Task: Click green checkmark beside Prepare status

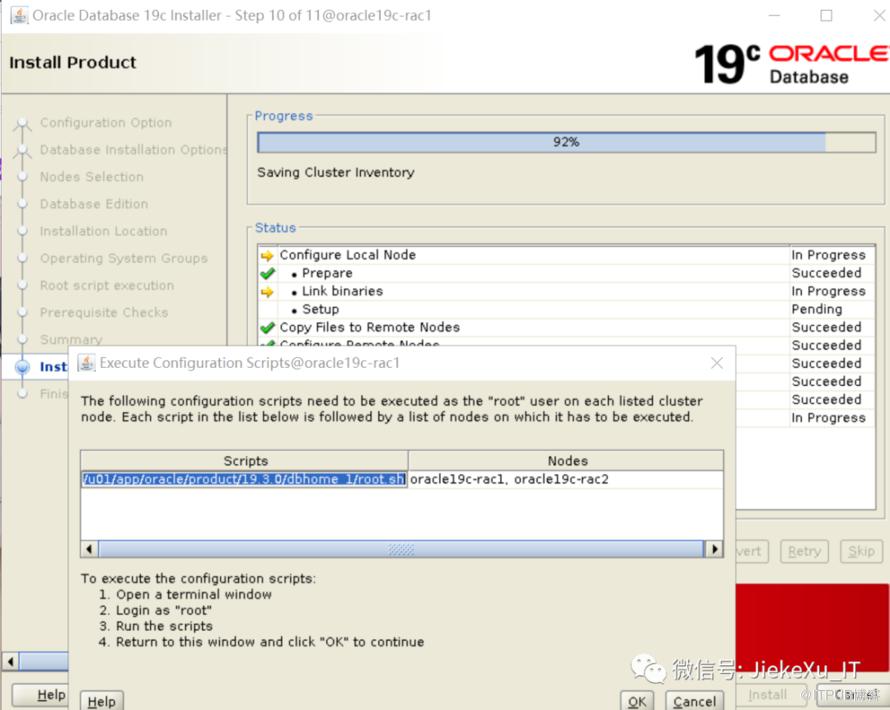Action: [267, 273]
